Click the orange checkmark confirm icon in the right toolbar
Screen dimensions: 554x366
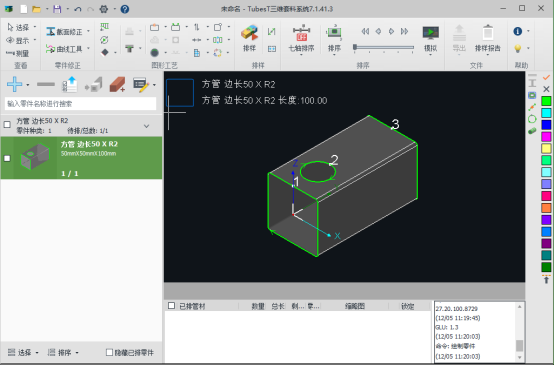point(546,77)
